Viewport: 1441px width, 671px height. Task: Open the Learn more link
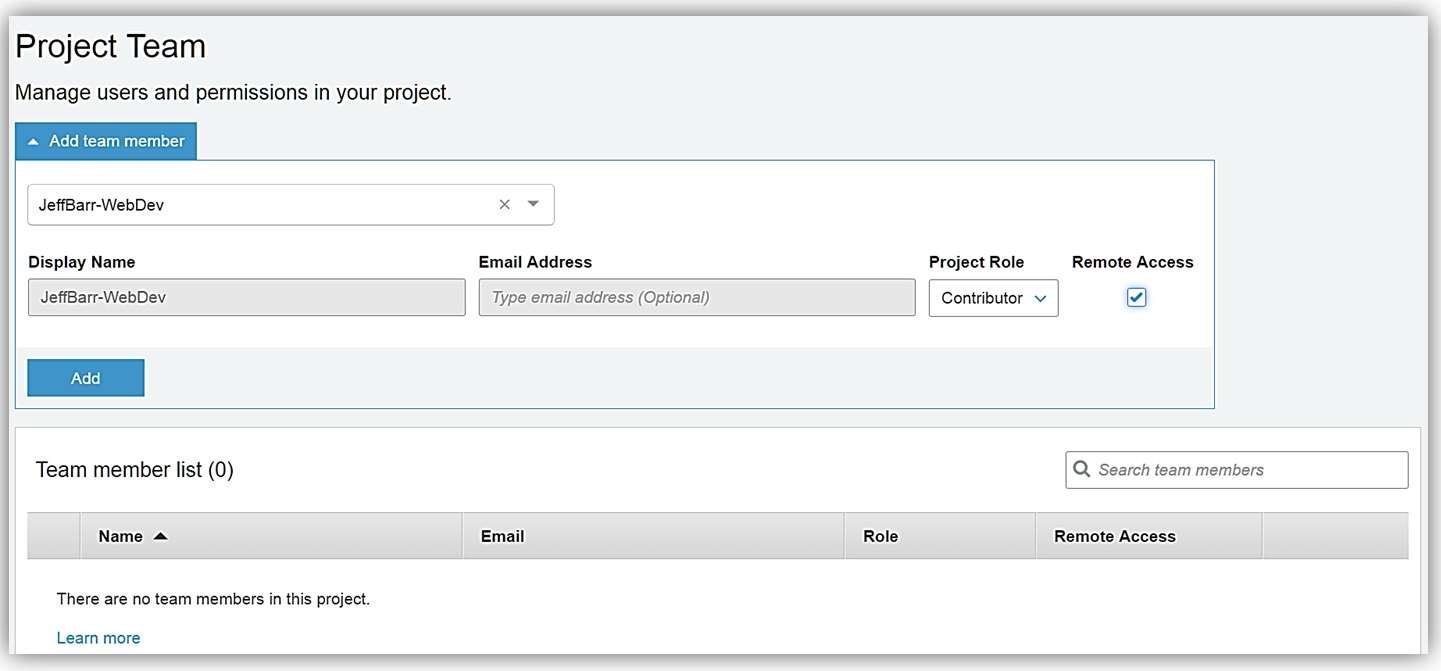(x=98, y=638)
